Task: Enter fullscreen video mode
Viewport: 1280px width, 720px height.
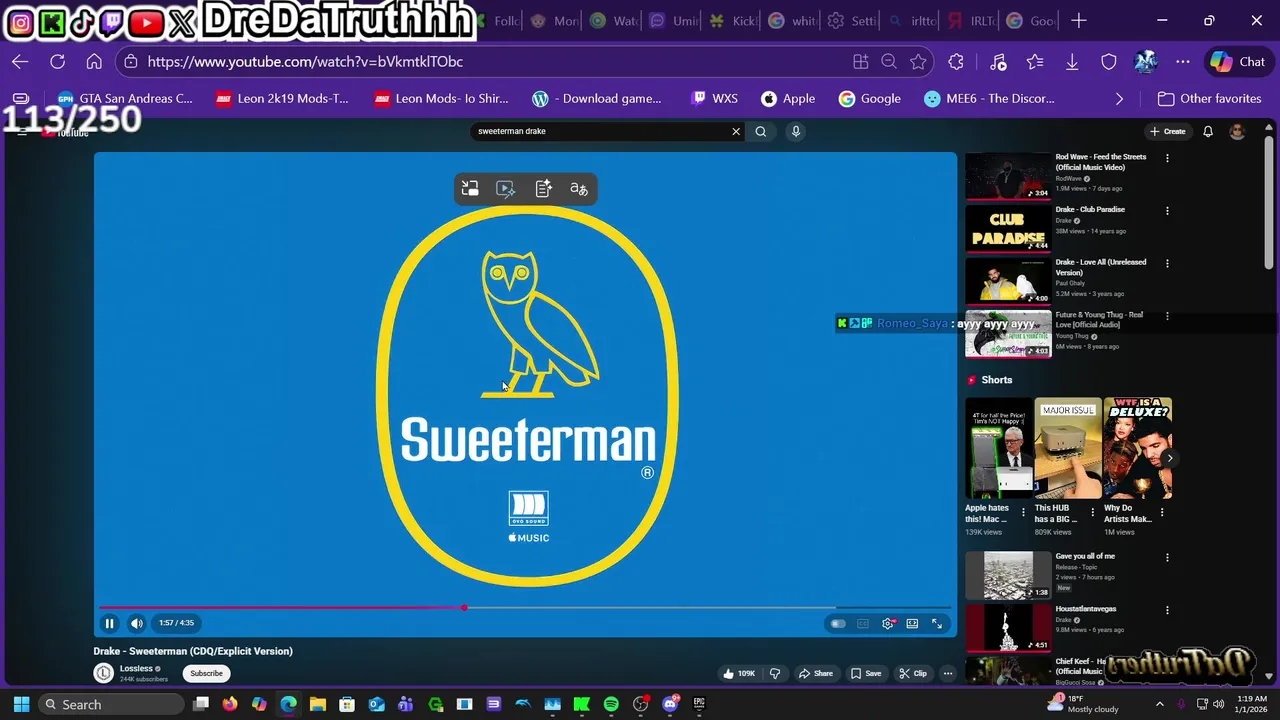Action: [x=937, y=624]
